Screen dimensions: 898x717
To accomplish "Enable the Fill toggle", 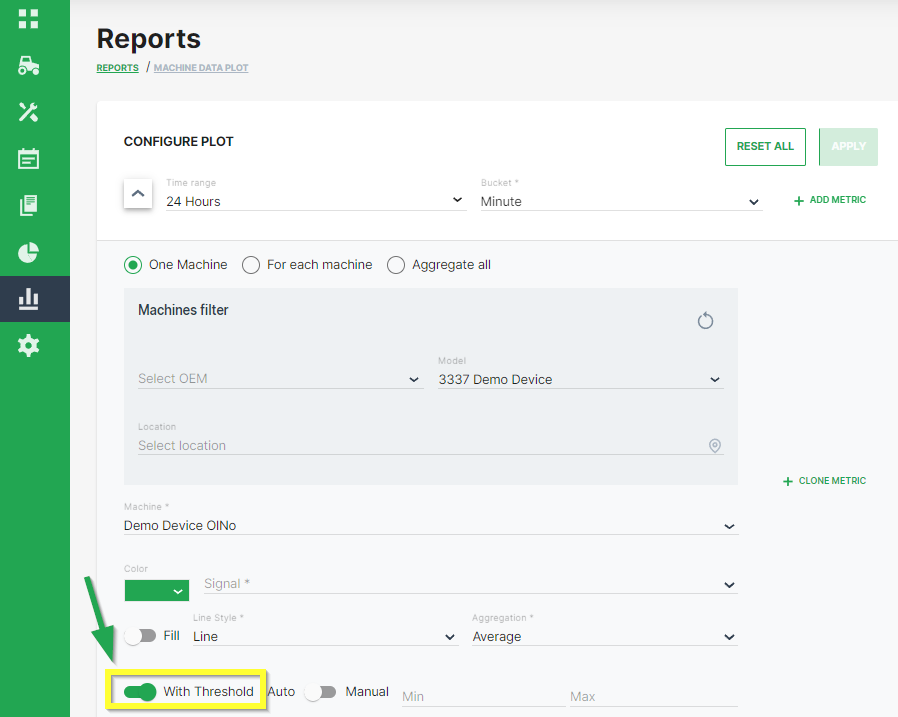I will [140, 636].
